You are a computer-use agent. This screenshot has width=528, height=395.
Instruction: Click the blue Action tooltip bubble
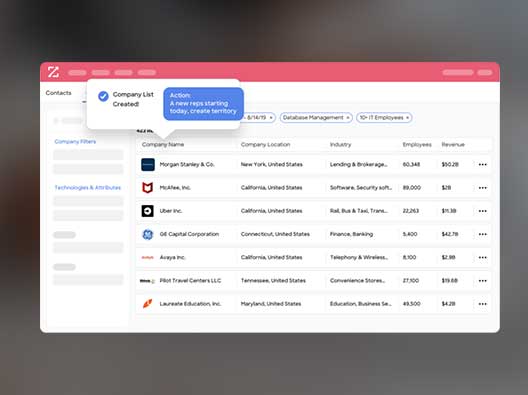(203, 104)
